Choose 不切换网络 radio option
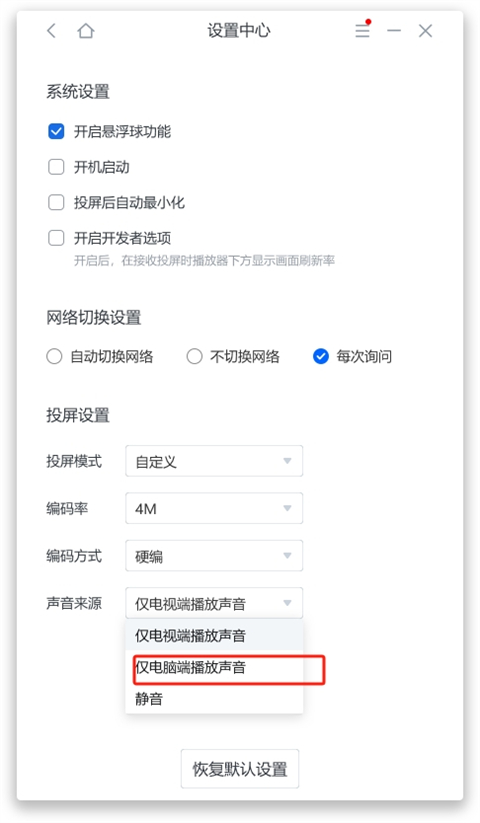The image size is (480, 823). pyautogui.click(x=194, y=357)
